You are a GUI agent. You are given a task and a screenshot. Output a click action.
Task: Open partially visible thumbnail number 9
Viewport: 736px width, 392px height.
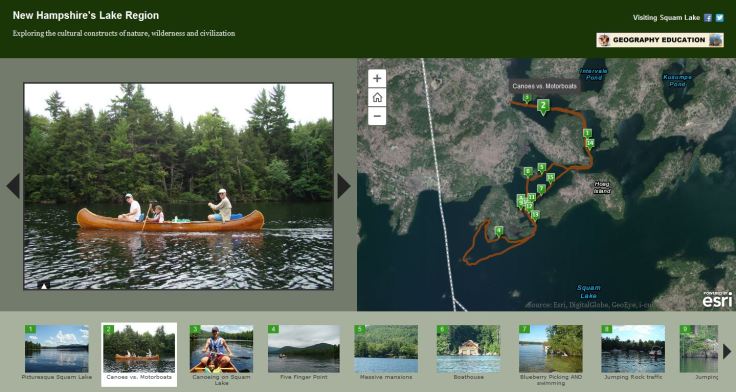tap(699, 349)
